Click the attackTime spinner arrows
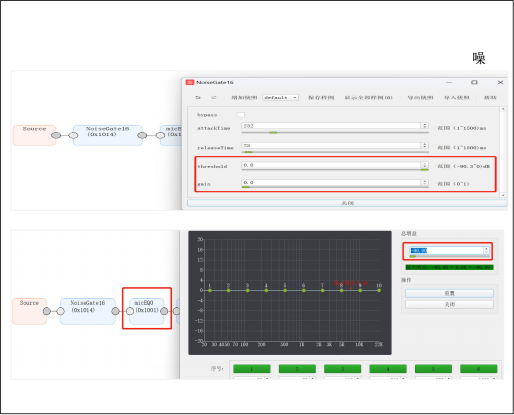 click(x=425, y=126)
